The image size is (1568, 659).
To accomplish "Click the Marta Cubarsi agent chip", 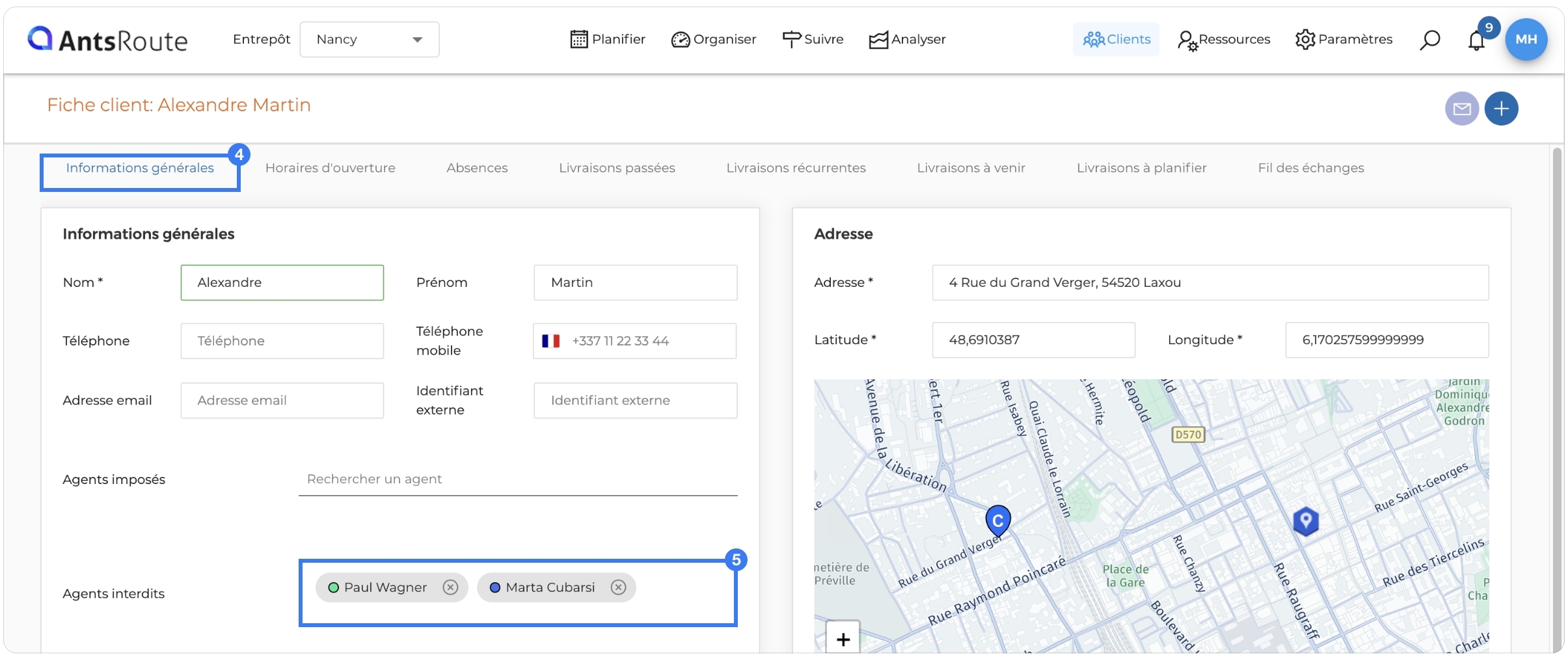I will click(556, 587).
